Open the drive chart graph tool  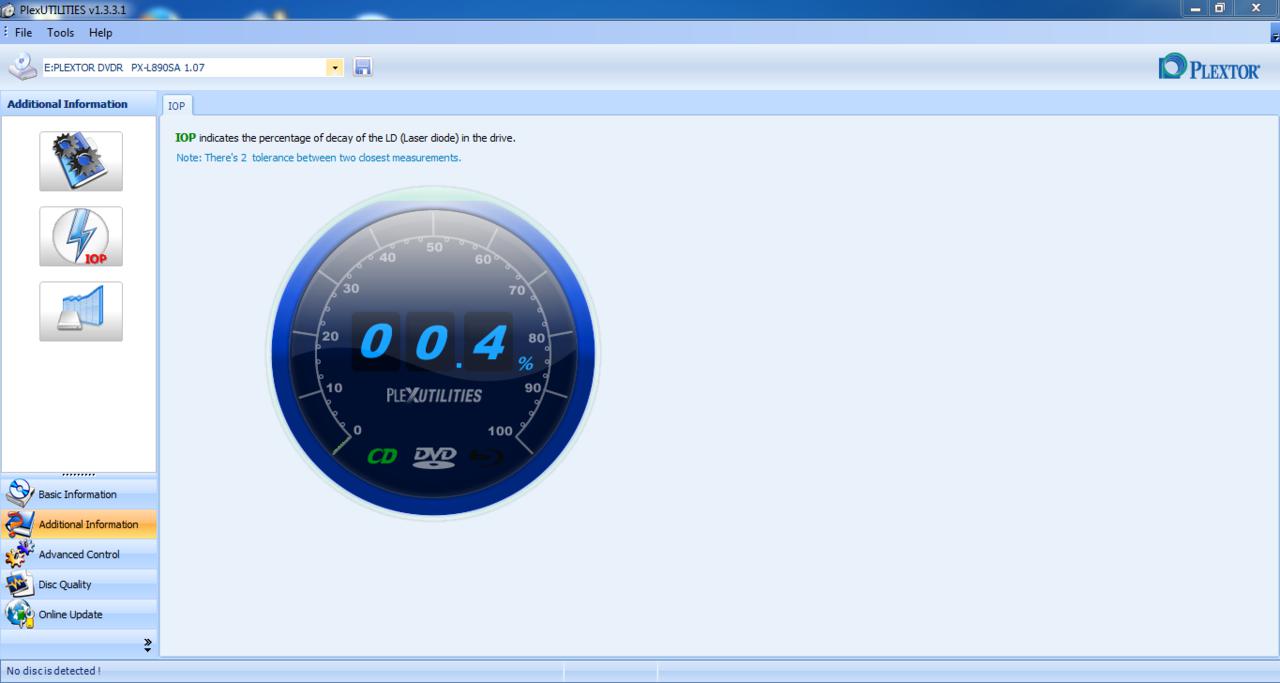click(81, 311)
